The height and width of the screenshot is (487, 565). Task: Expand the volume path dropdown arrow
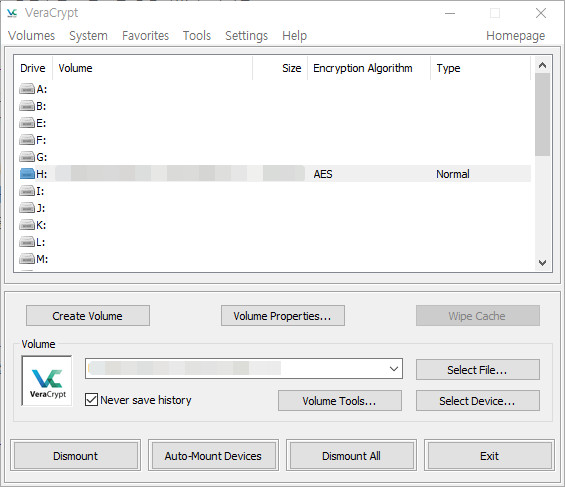[393, 368]
